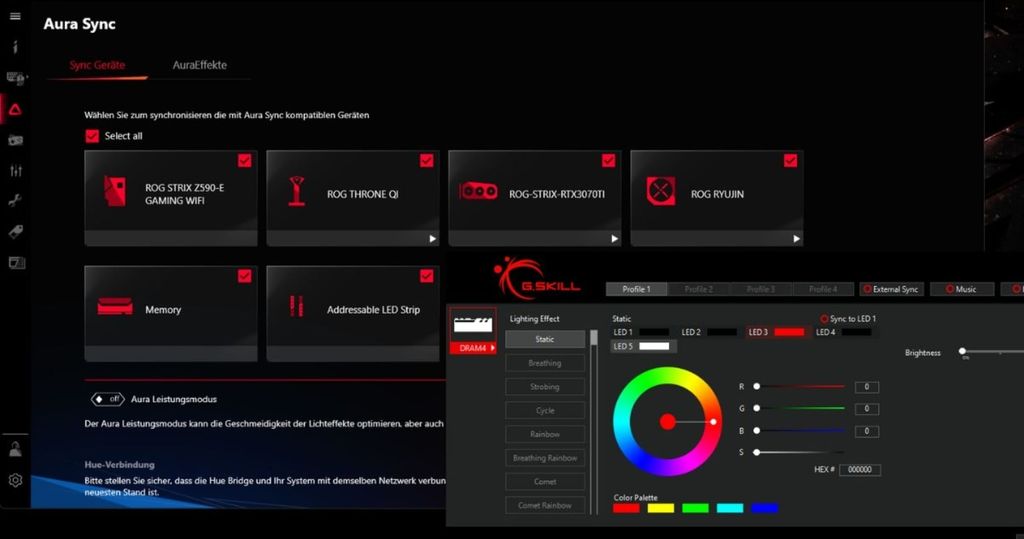Pick the green swatch in Color Palette
The image size is (1024, 539).
coord(696,508)
